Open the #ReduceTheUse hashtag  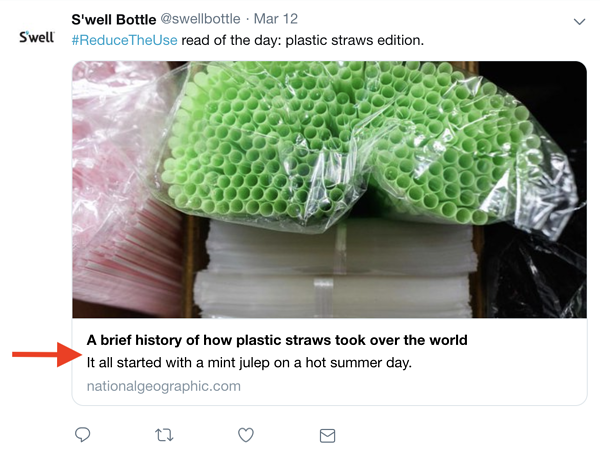pos(124,40)
